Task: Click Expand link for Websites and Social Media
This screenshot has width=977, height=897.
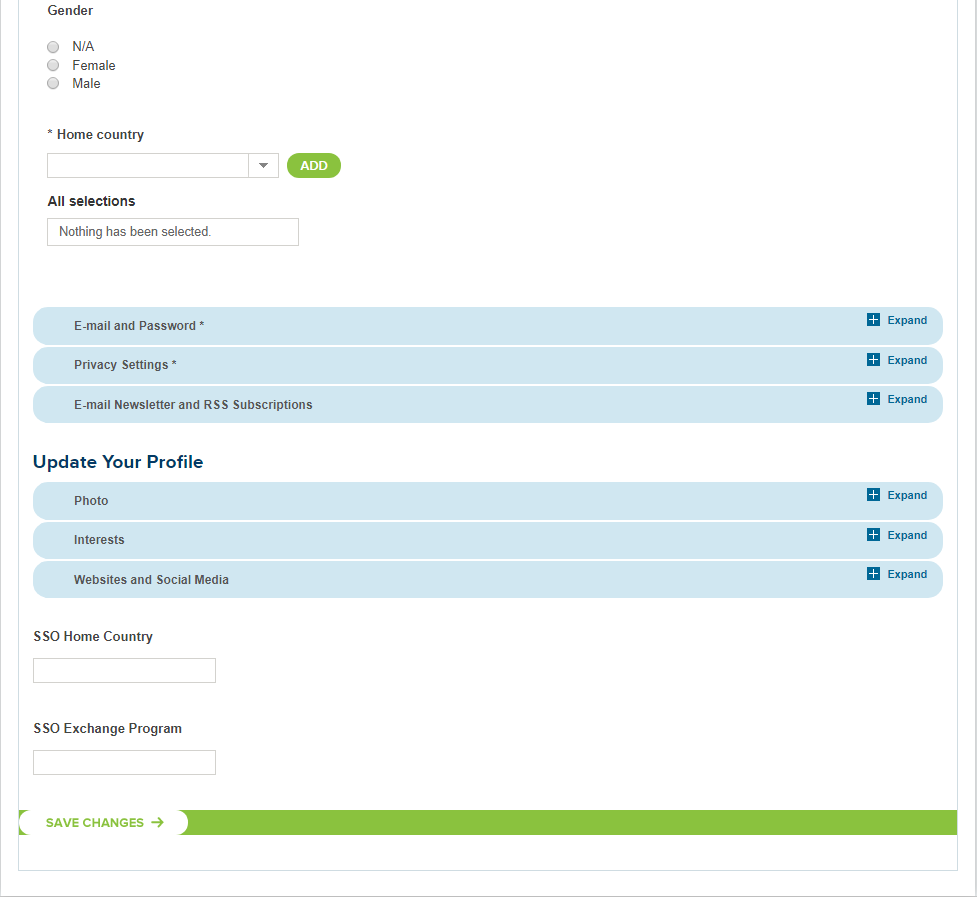Action: pos(907,574)
